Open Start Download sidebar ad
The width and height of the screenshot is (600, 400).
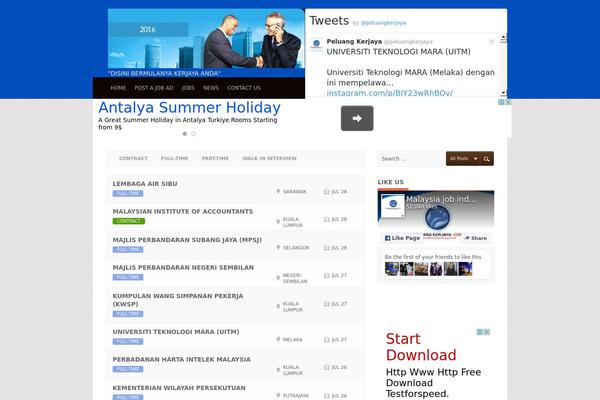coord(421,347)
